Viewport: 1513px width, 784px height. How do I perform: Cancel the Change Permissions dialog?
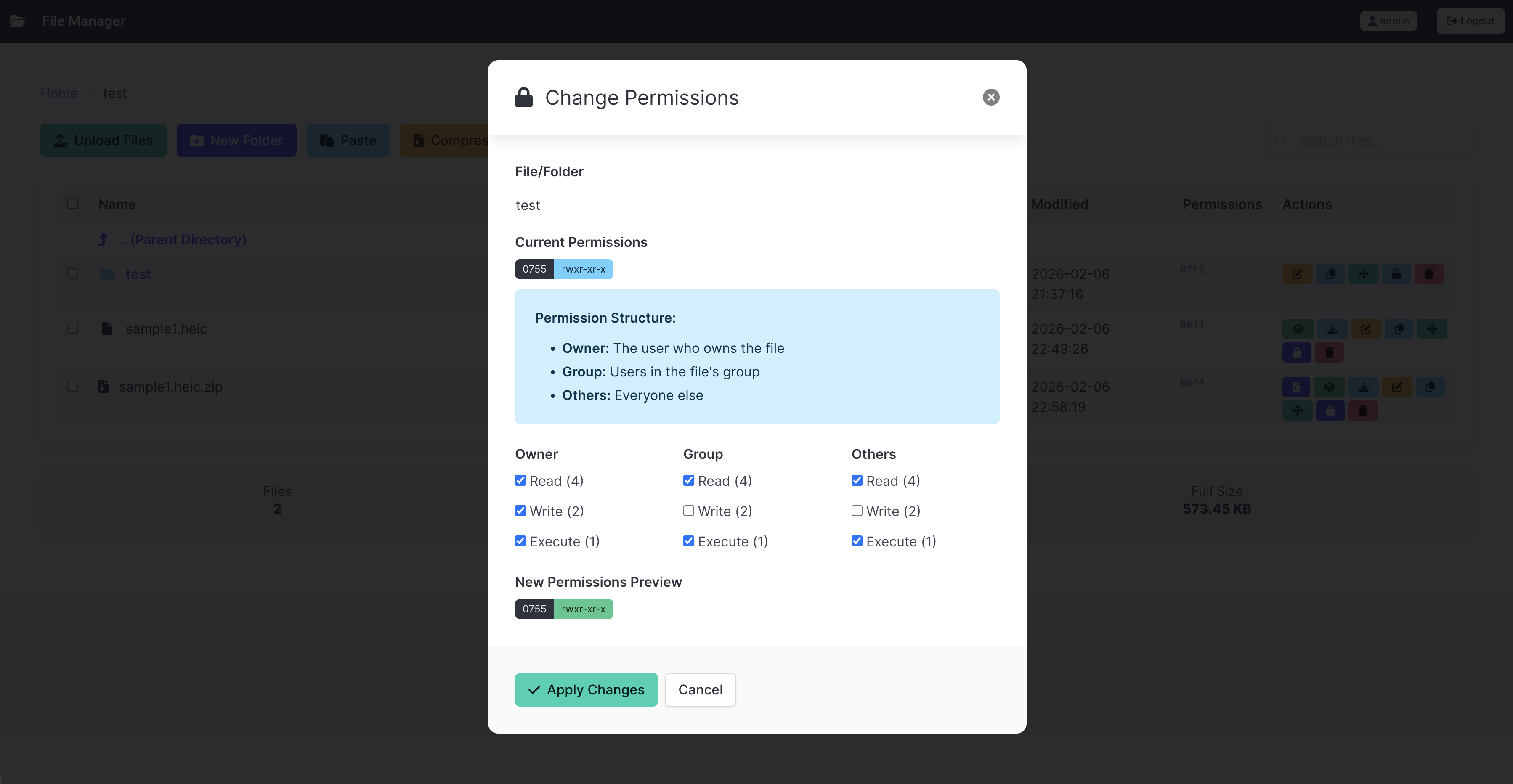pyautogui.click(x=700, y=689)
